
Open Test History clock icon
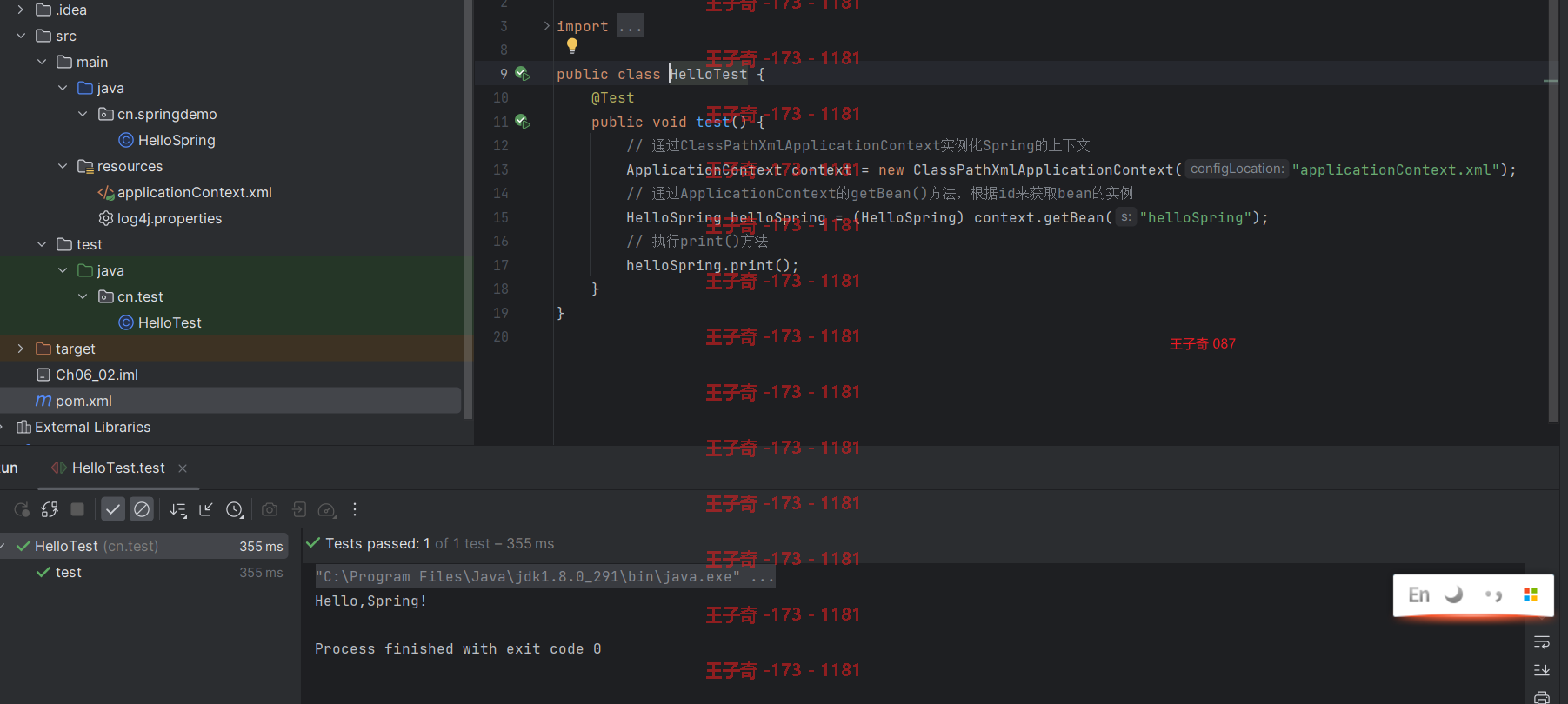[x=234, y=510]
